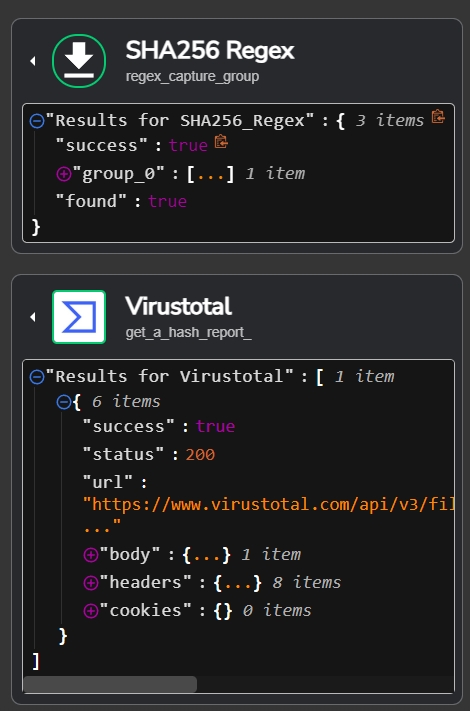Collapse "Results for Virustotal" JSON node

coord(37,377)
